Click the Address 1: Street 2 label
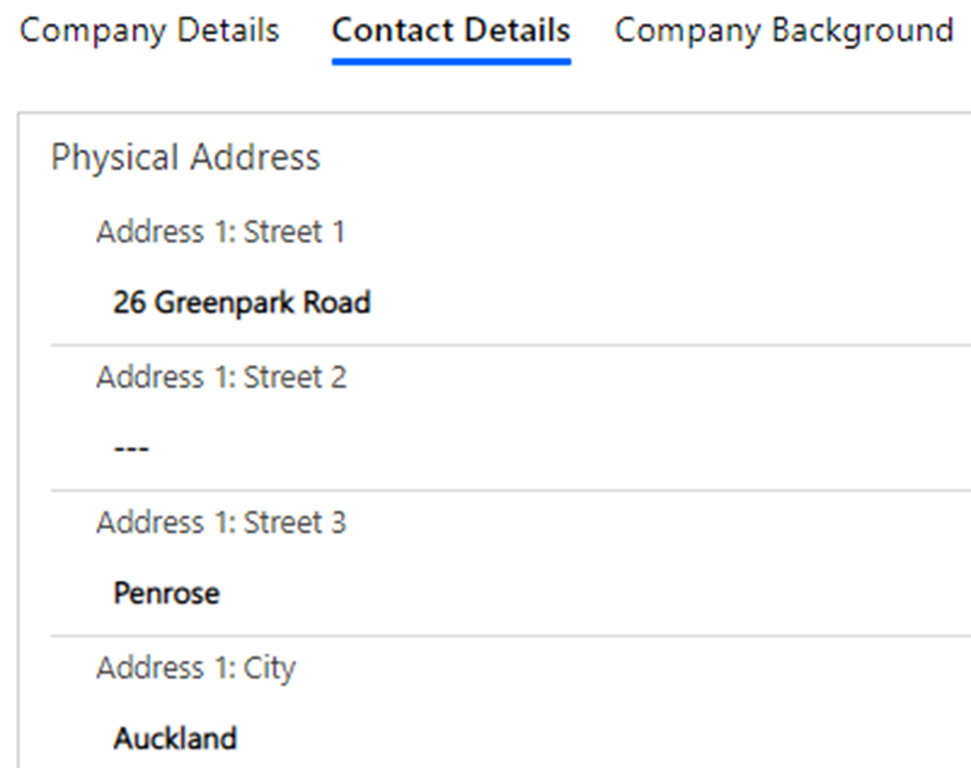 221,377
